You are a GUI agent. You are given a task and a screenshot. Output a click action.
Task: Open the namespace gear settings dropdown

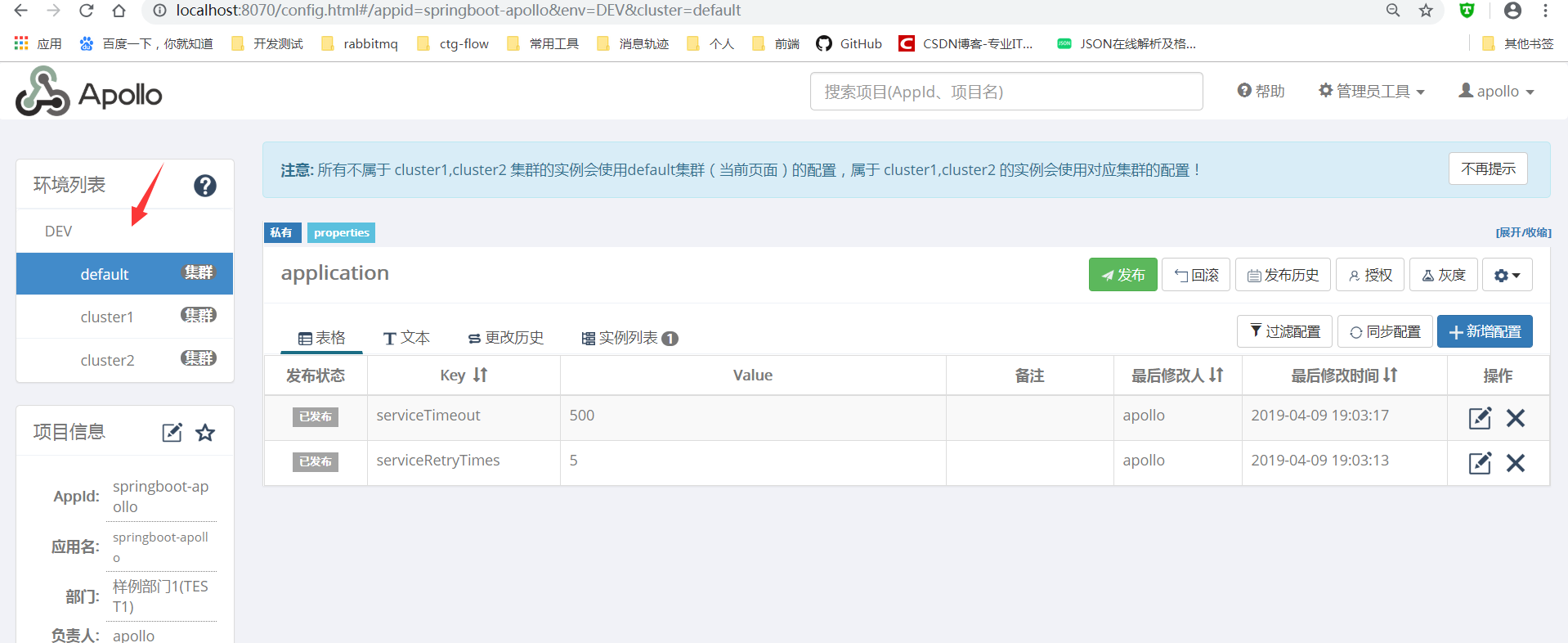click(1508, 275)
